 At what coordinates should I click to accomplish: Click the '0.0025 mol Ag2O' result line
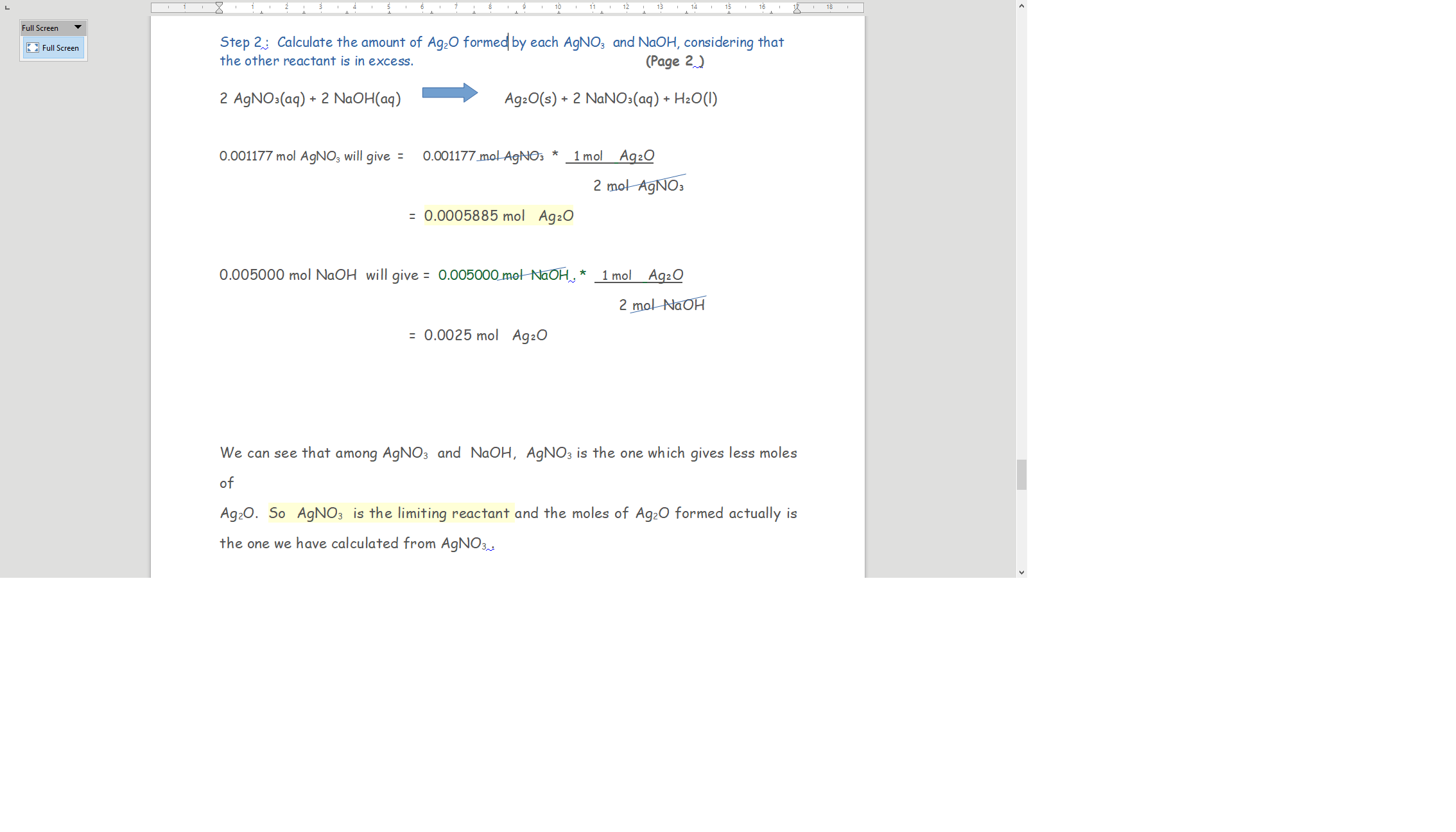(x=485, y=336)
